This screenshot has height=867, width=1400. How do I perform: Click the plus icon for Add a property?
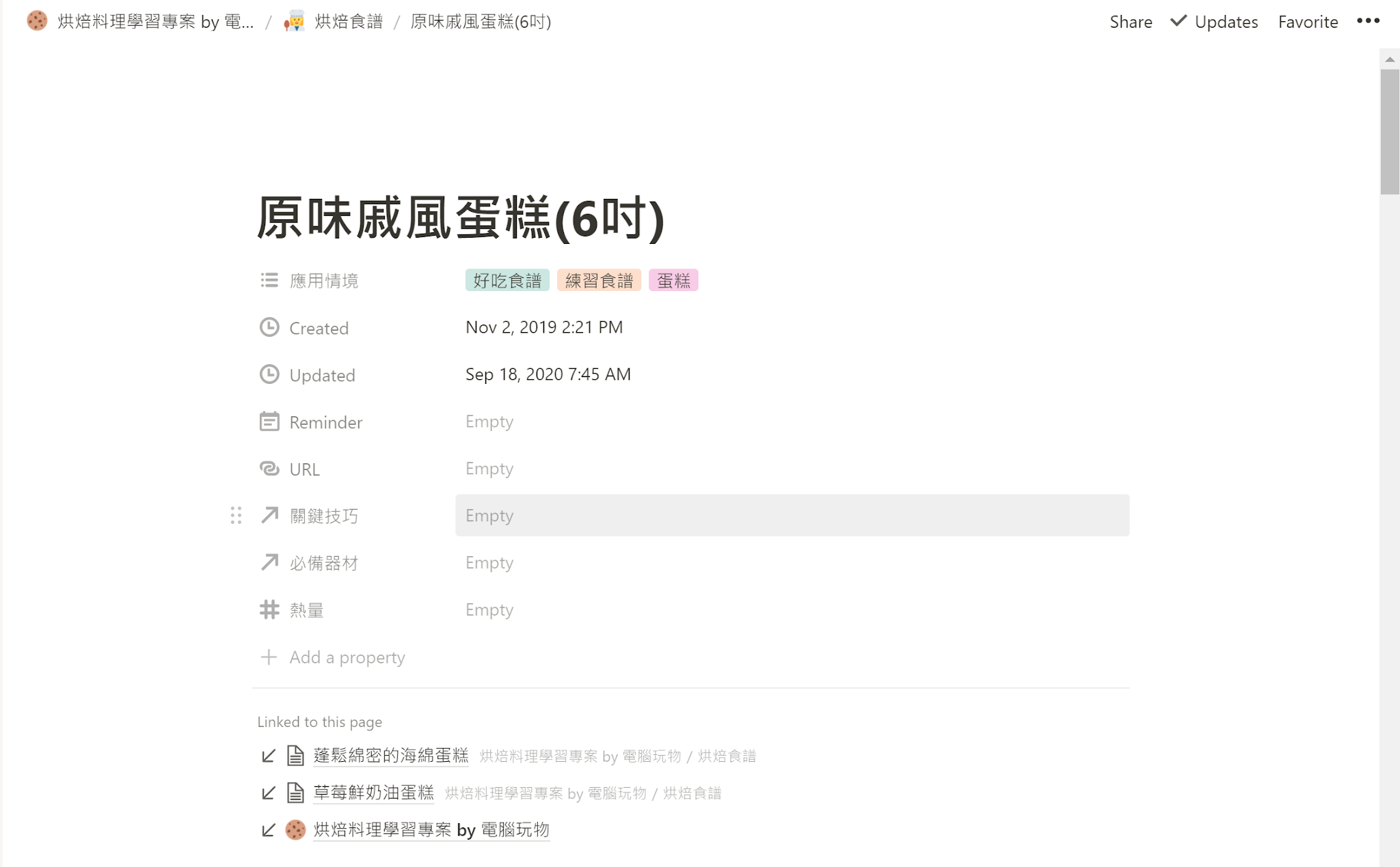click(269, 657)
